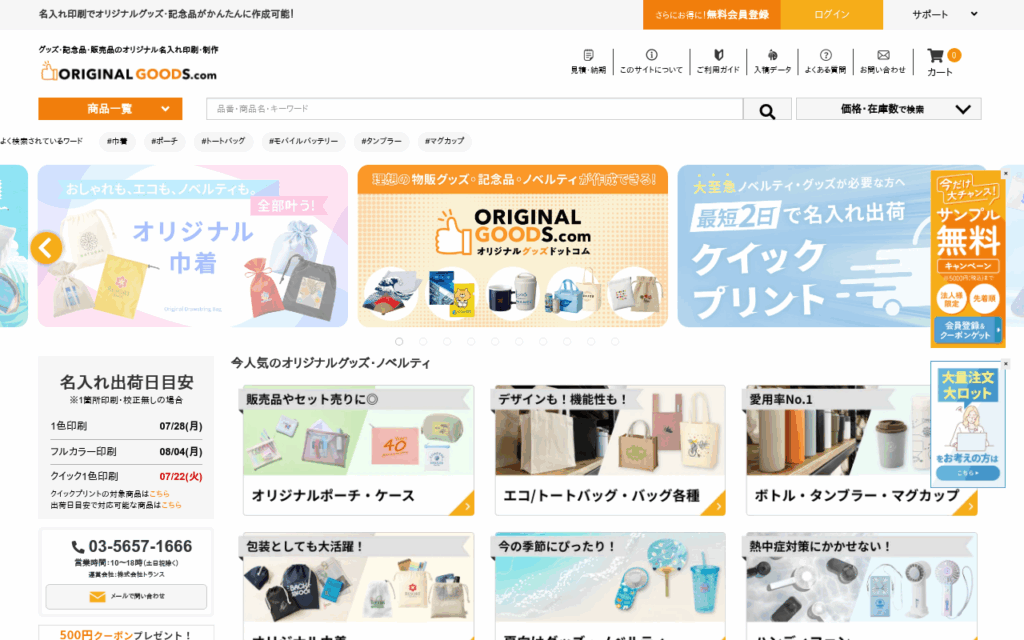
Task: Select seventh carousel indicator dot
Action: pyautogui.click(x=543, y=342)
